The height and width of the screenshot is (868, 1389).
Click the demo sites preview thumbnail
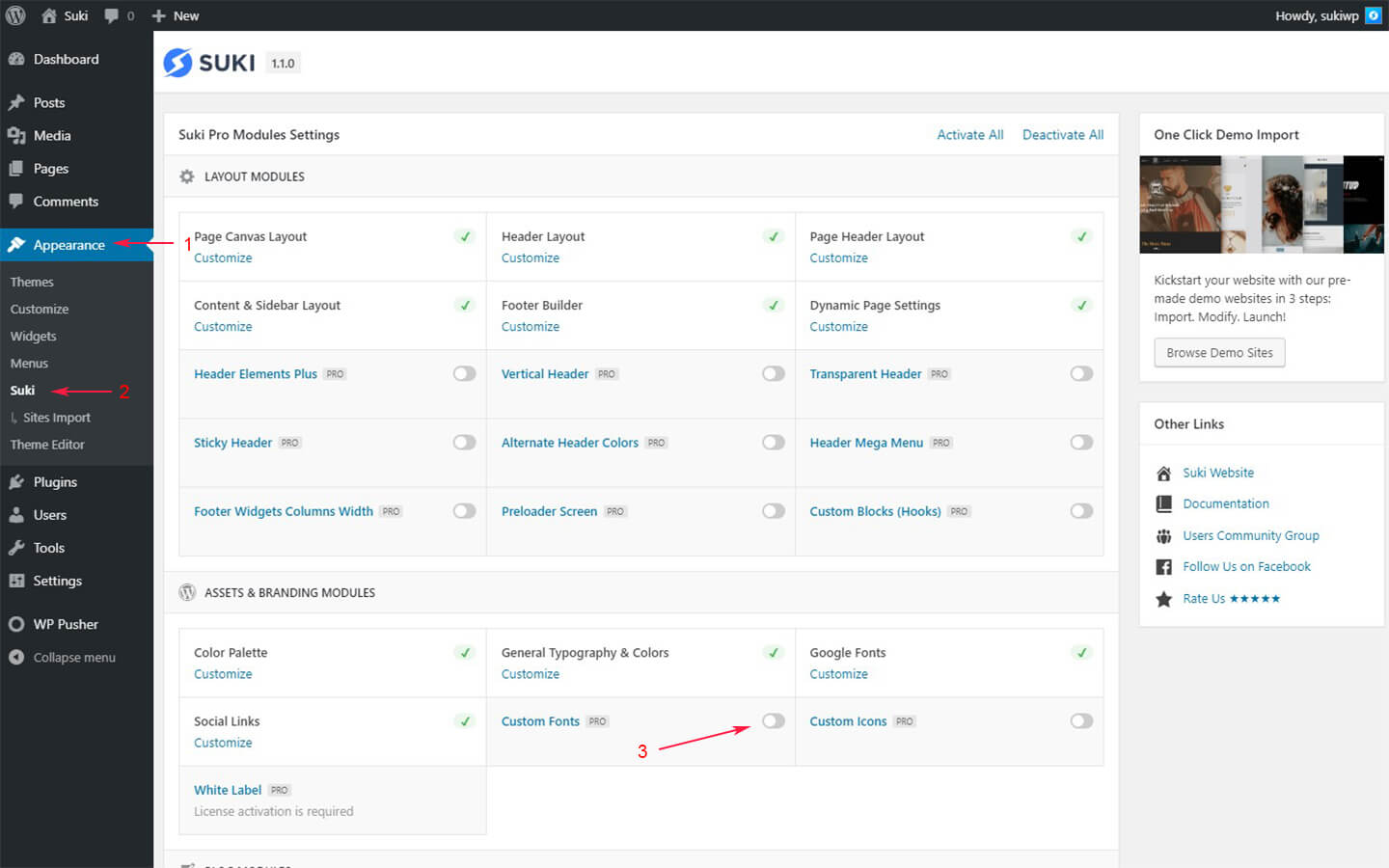click(1262, 204)
